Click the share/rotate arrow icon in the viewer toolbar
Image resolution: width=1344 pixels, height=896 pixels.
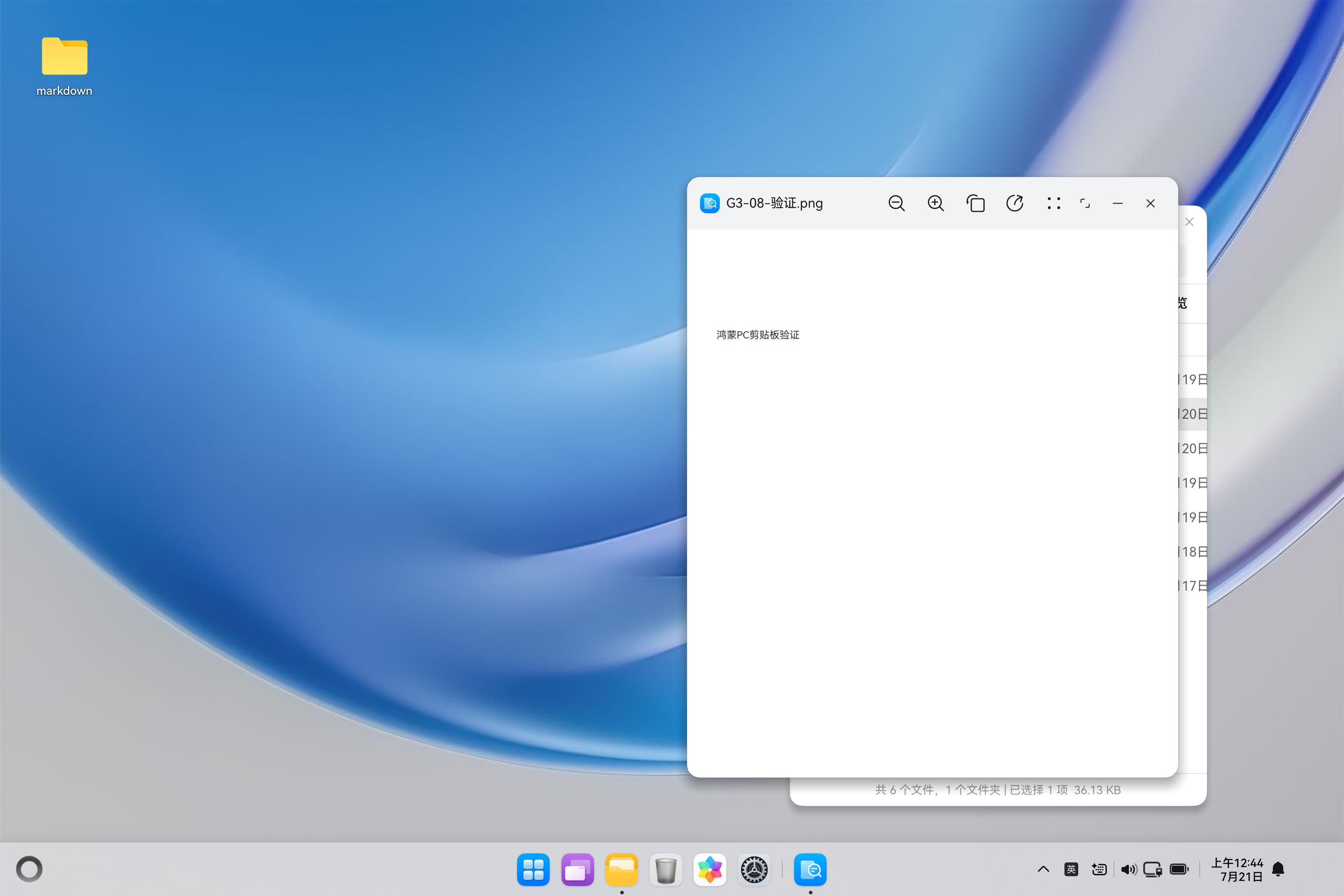1015,203
